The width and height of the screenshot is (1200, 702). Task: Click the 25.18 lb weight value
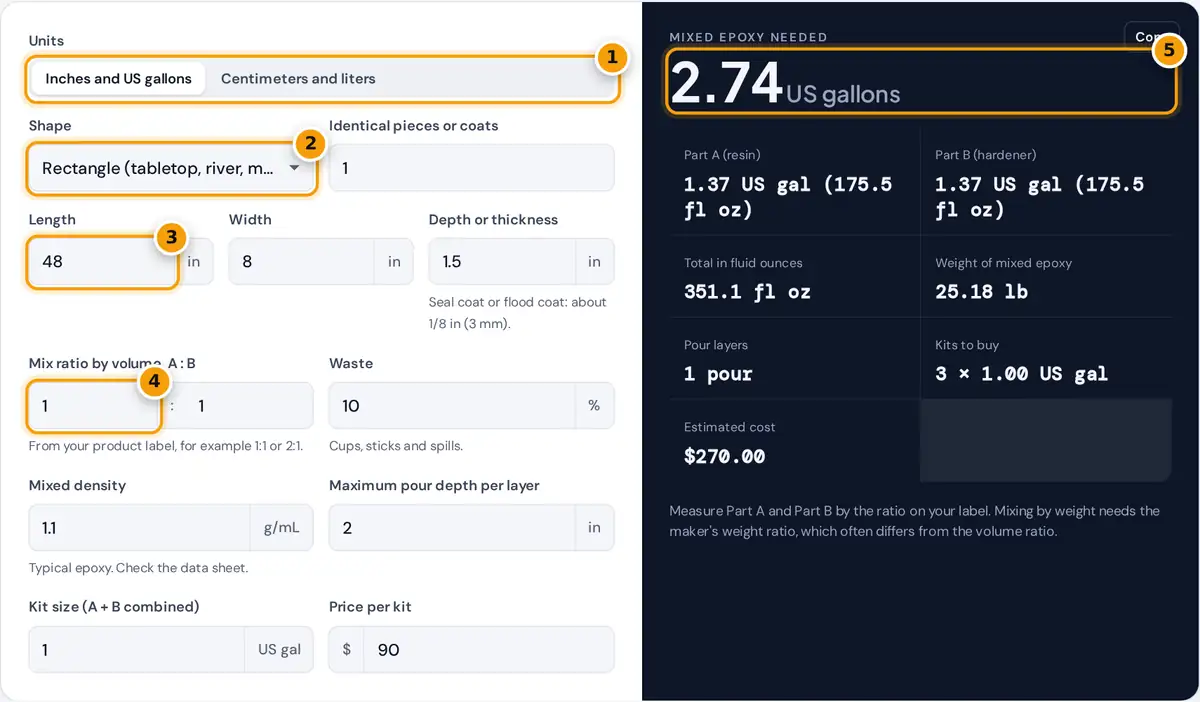981,292
